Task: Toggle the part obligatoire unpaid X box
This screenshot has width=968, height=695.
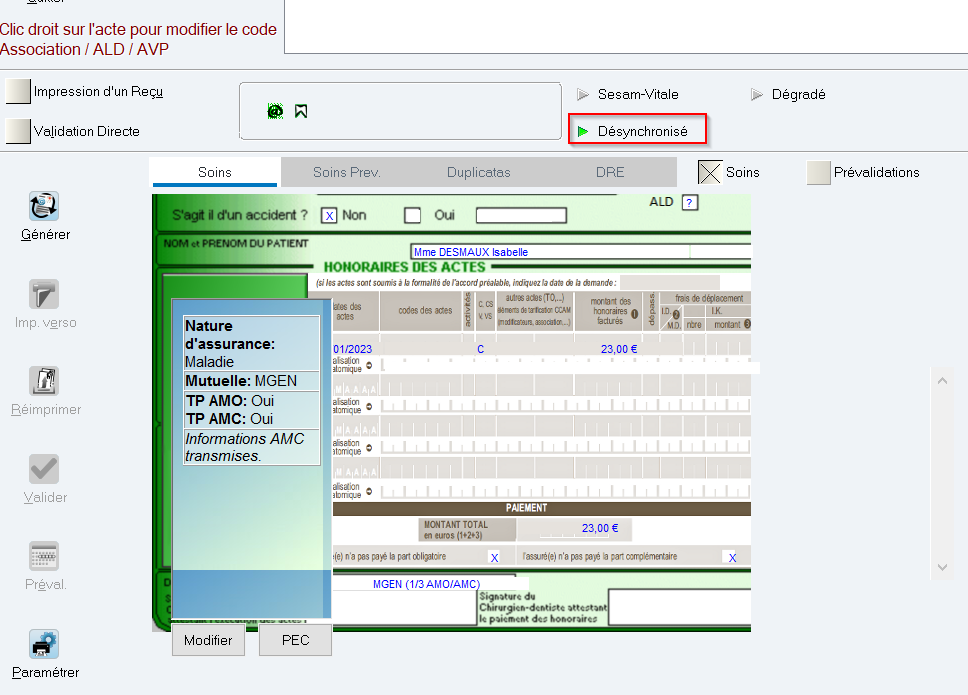Action: pos(494,557)
